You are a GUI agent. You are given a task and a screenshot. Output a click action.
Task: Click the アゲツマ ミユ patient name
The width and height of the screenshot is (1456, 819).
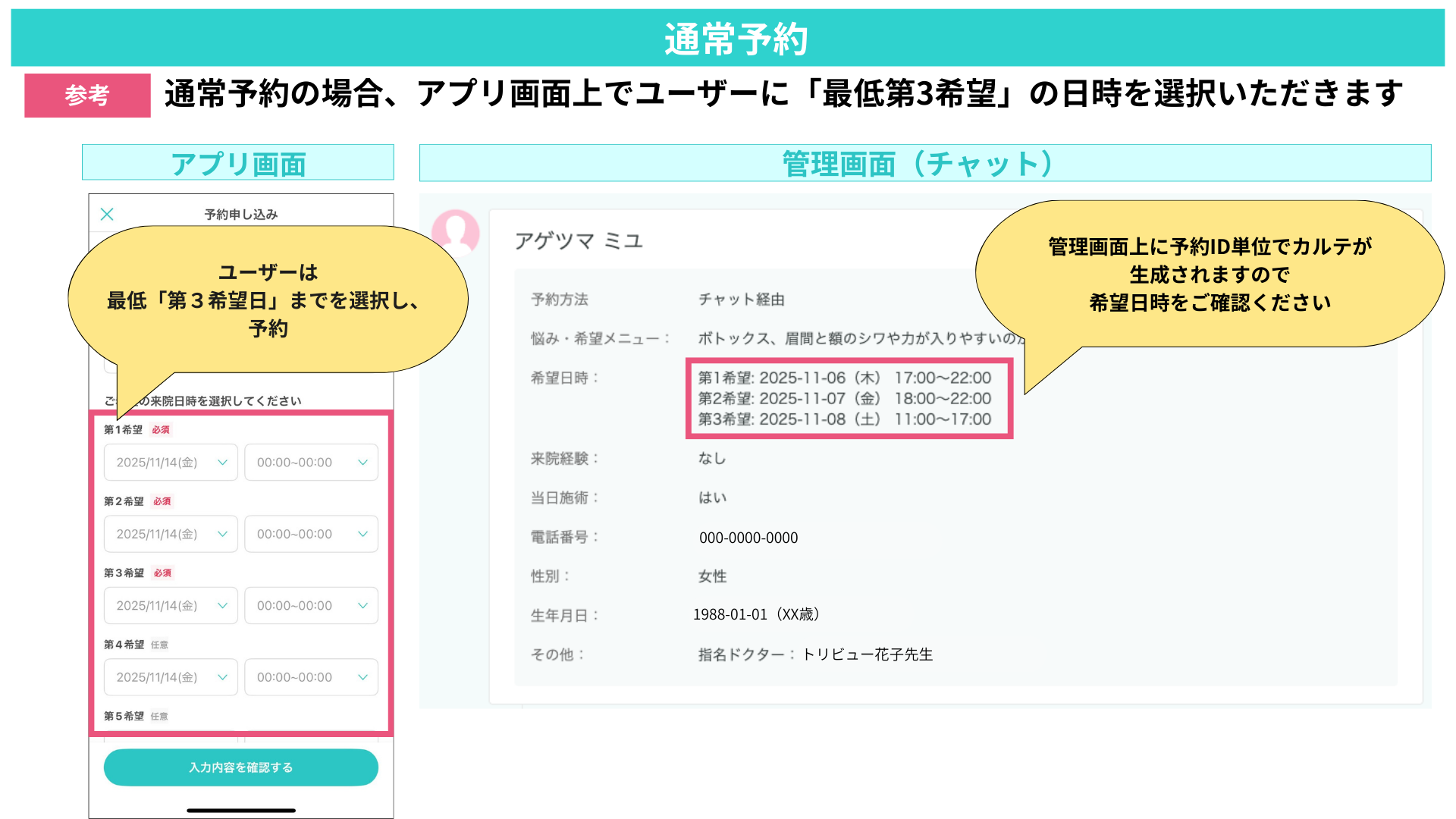[579, 241]
